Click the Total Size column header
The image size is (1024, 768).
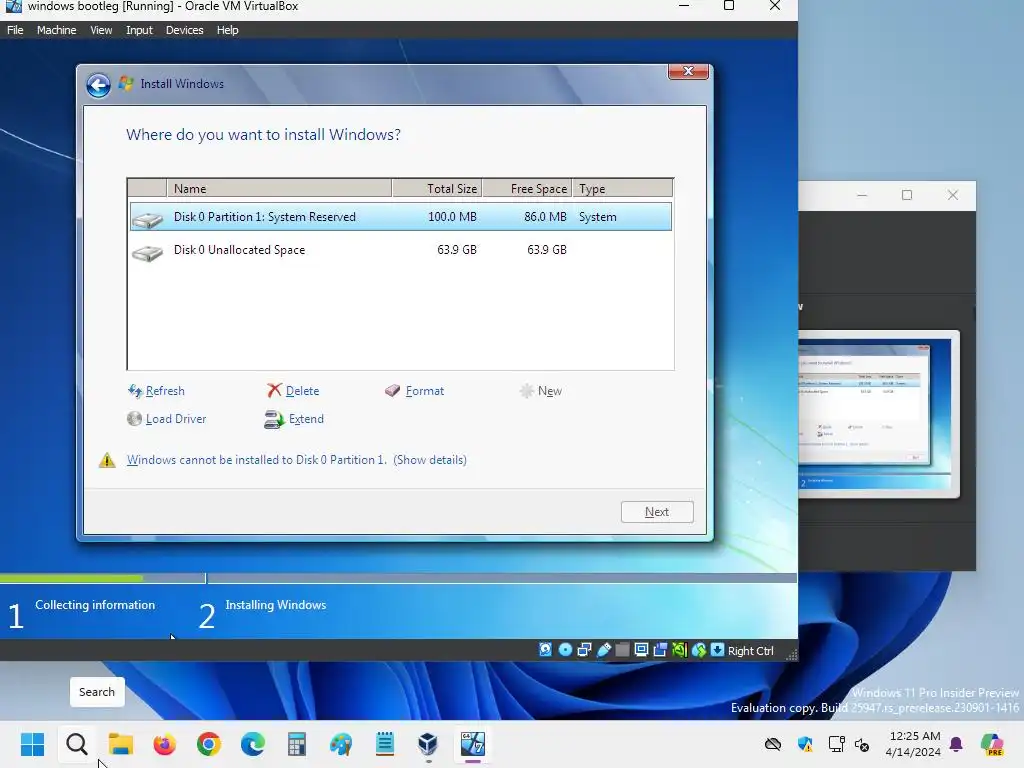point(437,188)
